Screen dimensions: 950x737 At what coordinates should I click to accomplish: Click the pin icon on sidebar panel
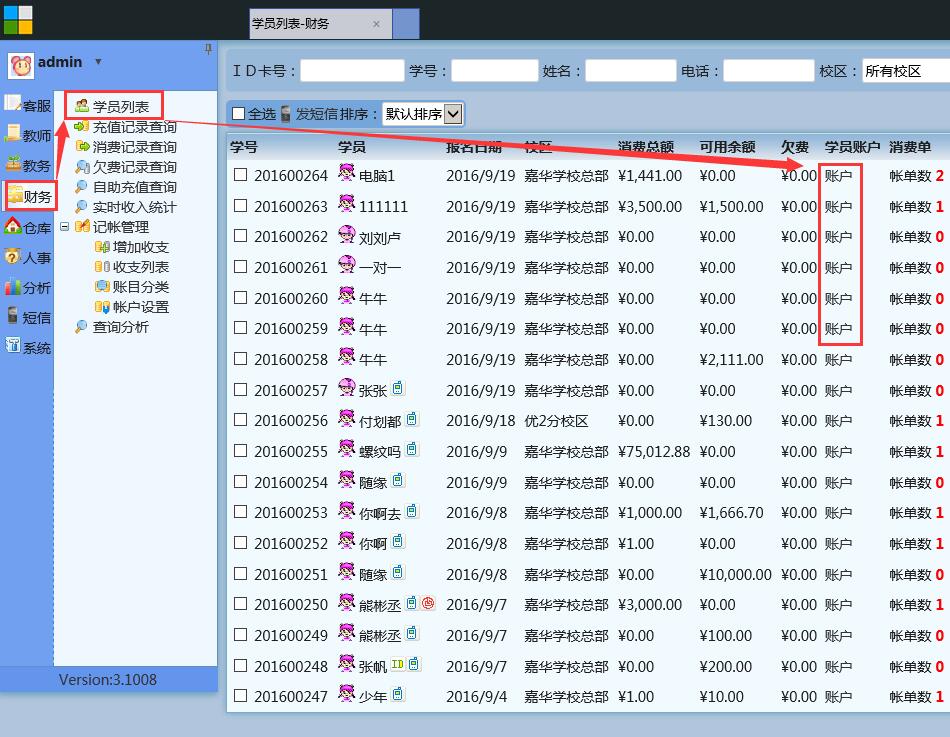(x=208, y=48)
